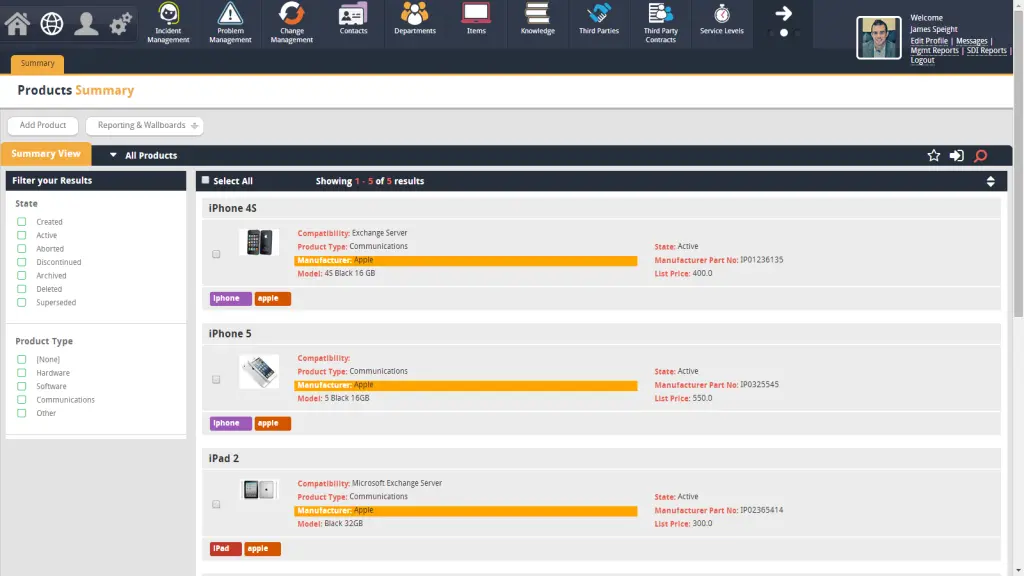Check the Software product type filter
The height and width of the screenshot is (576, 1024).
22,386
